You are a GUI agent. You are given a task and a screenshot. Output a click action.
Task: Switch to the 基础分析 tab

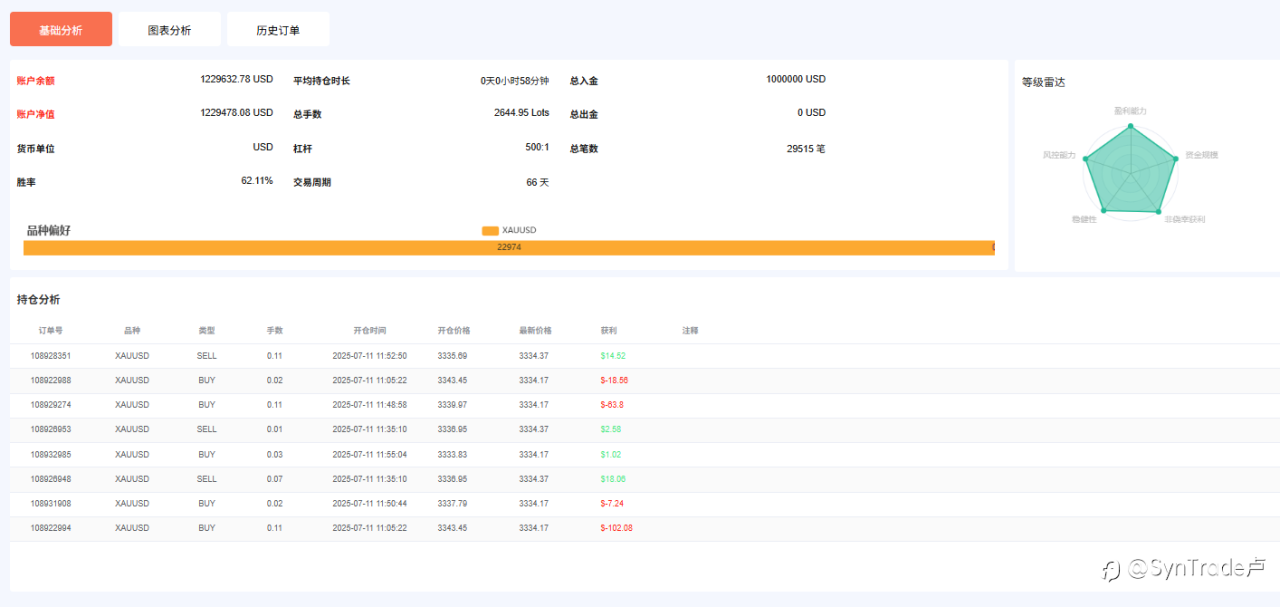click(61, 30)
